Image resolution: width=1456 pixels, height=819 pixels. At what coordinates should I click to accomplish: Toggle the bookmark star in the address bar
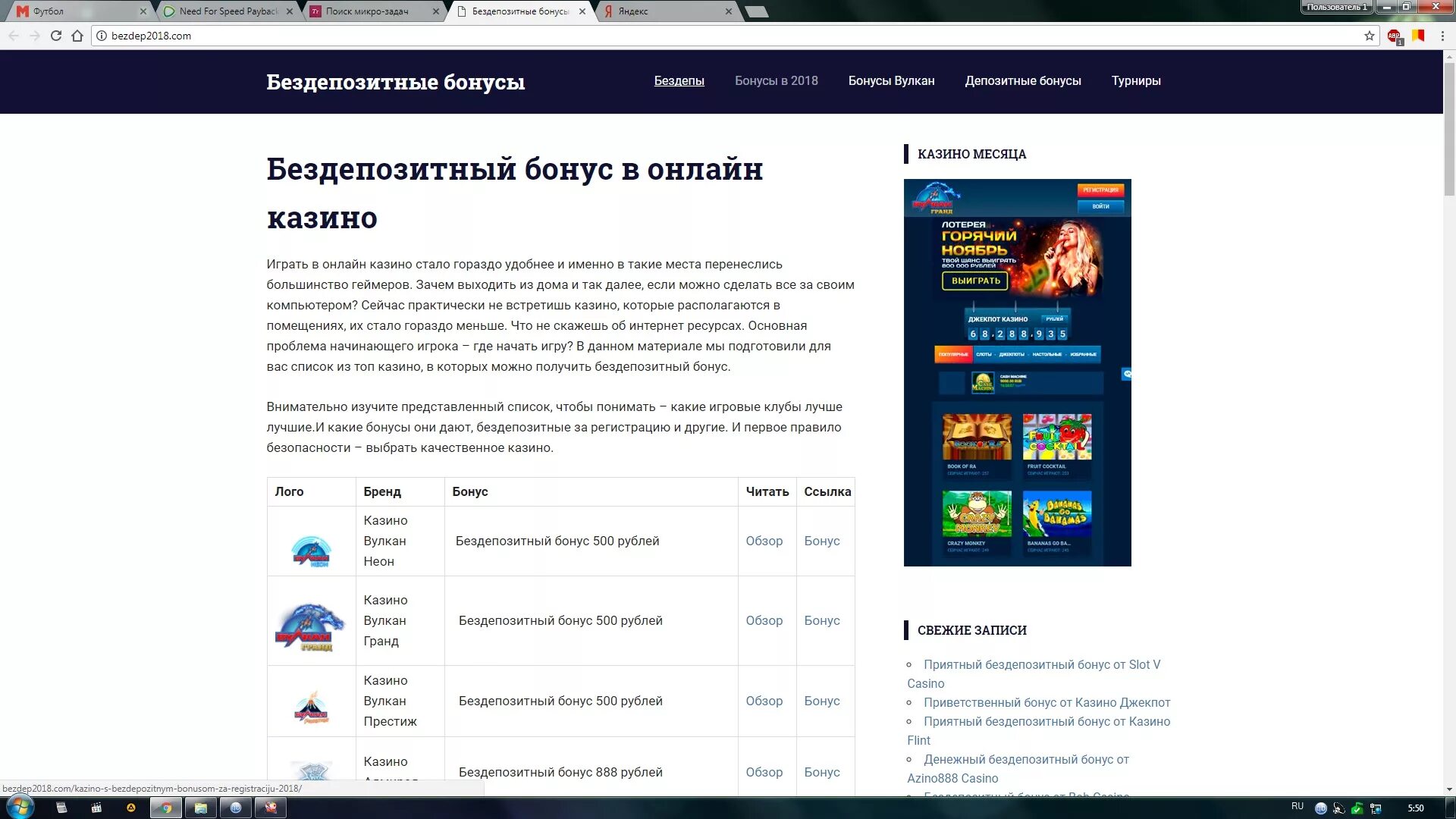pyautogui.click(x=1369, y=35)
